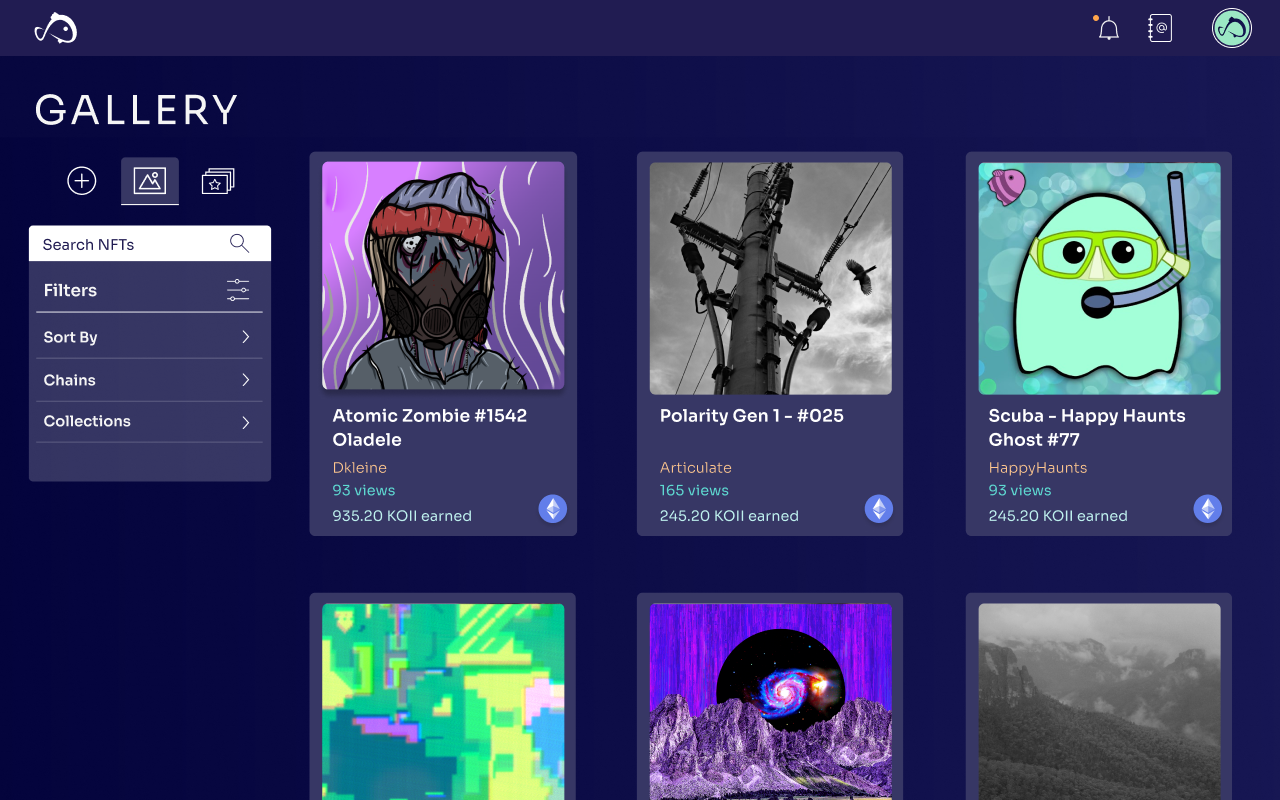Focus the Search NFTs field

[x=150, y=244]
